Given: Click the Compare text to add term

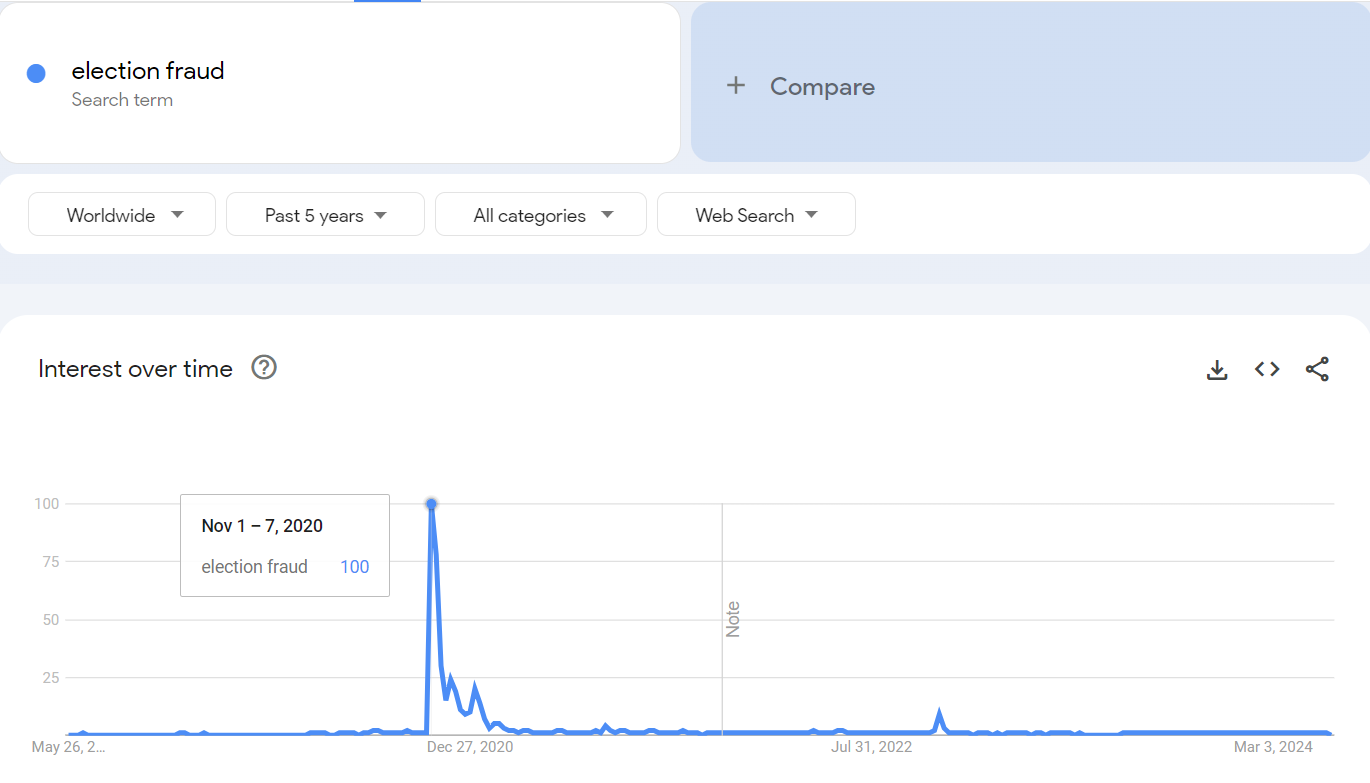Looking at the screenshot, I should (x=822, y=87).
